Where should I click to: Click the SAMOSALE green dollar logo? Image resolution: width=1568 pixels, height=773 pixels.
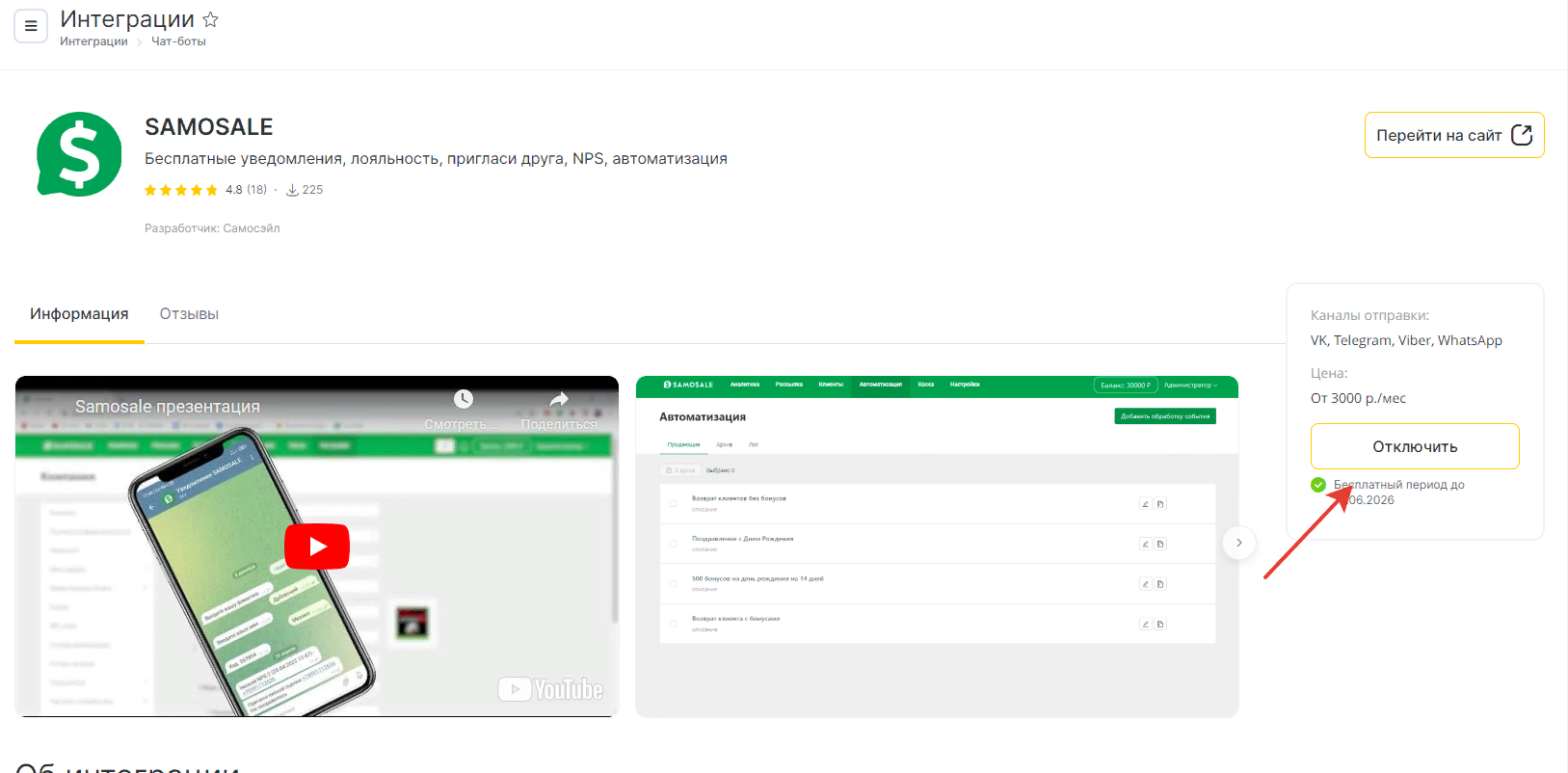point(79,154)
